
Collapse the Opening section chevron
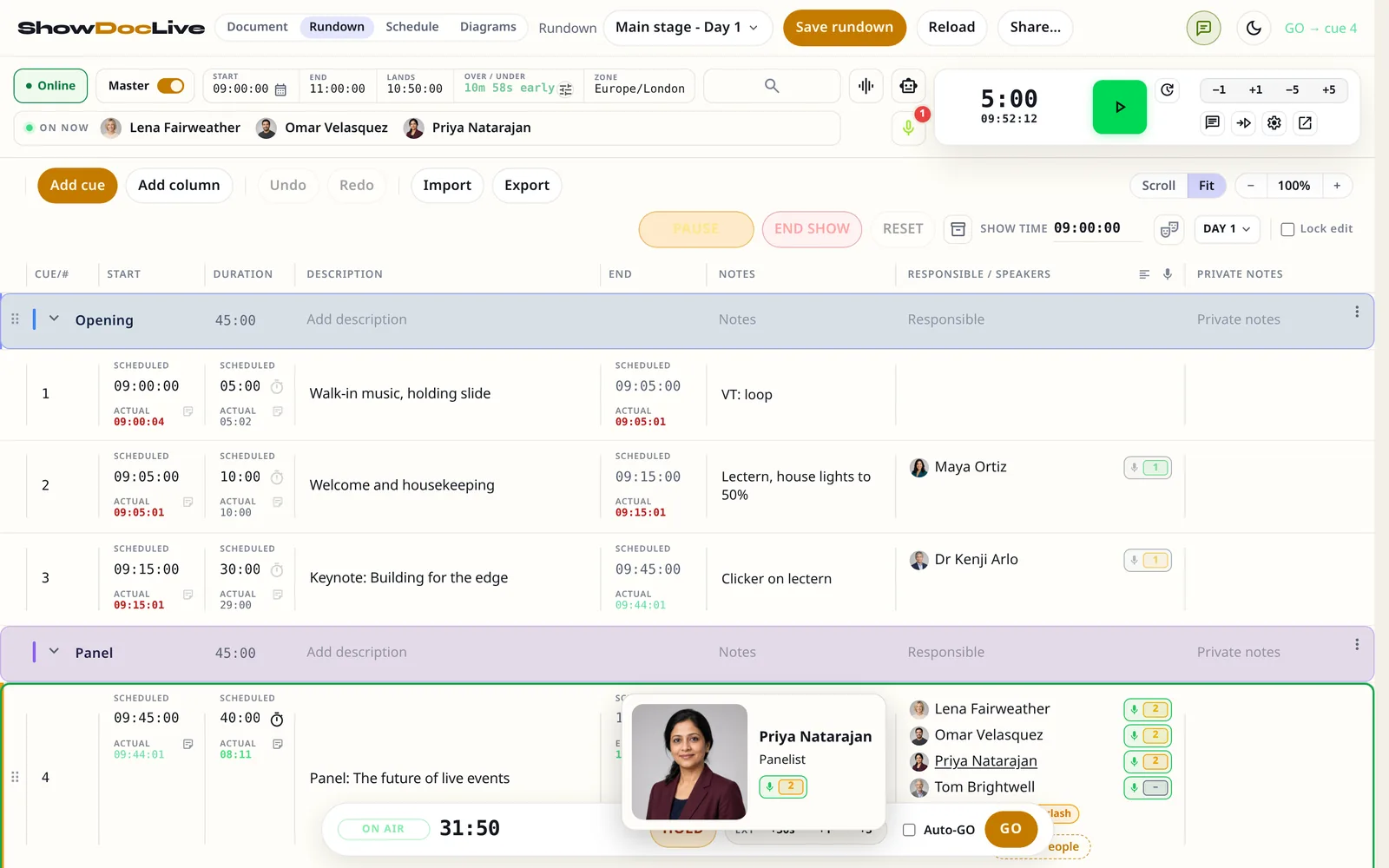click(54, 319)
